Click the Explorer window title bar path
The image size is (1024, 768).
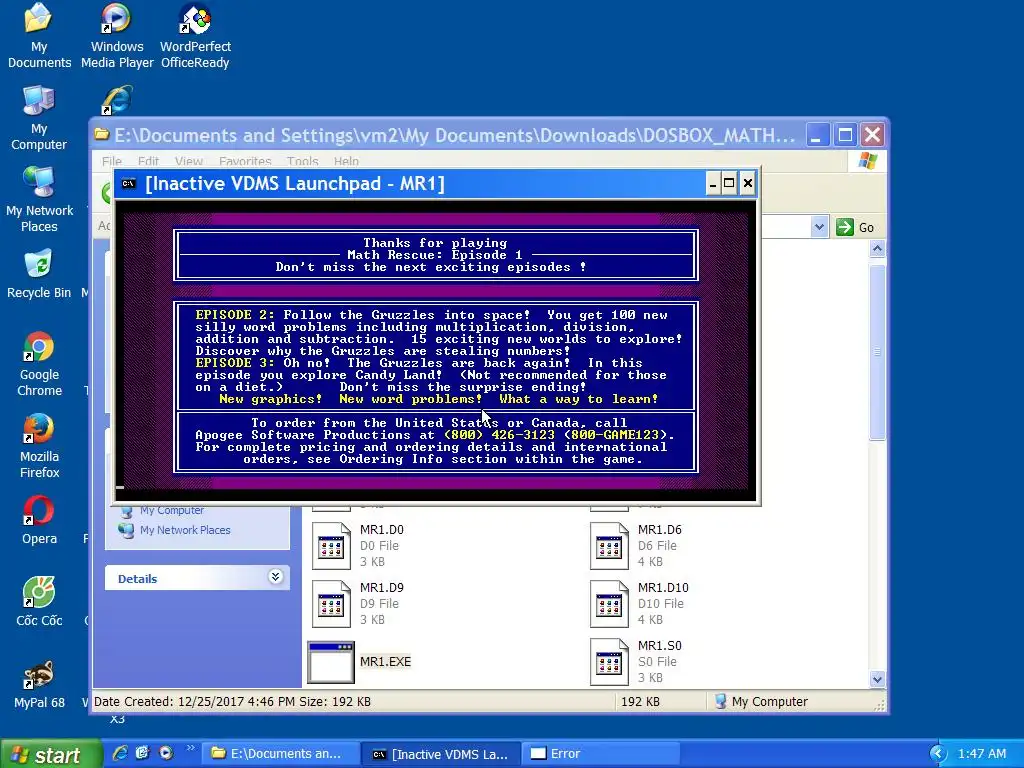pos(455,135)
